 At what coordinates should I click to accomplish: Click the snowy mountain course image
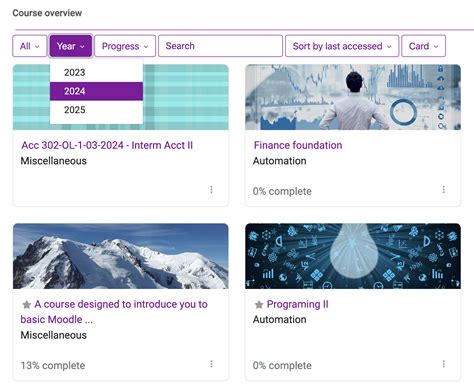click(x=121, y=256)
